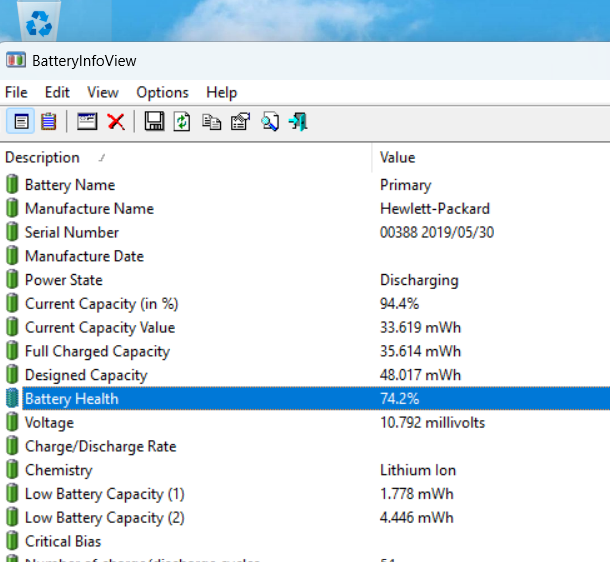The width and height of the screenshot is (610, 562).
Task: Click the battery icon beside Current Capacity (in %)
Action: click(x=12, y=303)
